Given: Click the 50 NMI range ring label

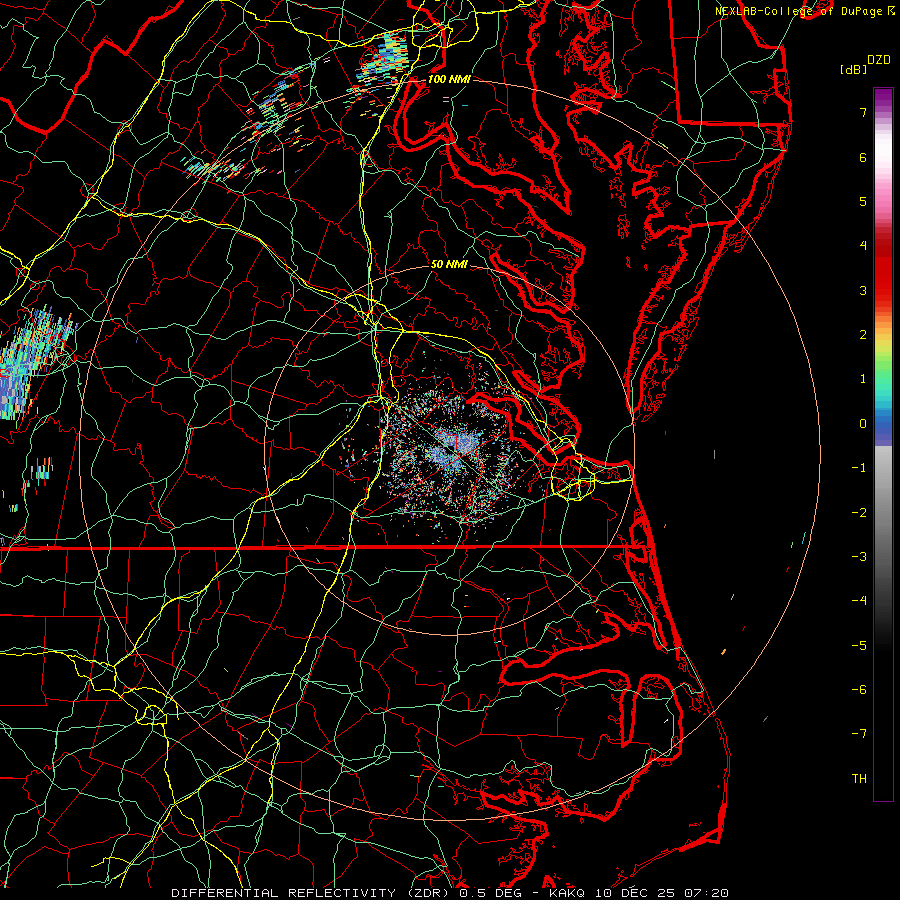Looking at the screenshot, I should tap(449, 264).
